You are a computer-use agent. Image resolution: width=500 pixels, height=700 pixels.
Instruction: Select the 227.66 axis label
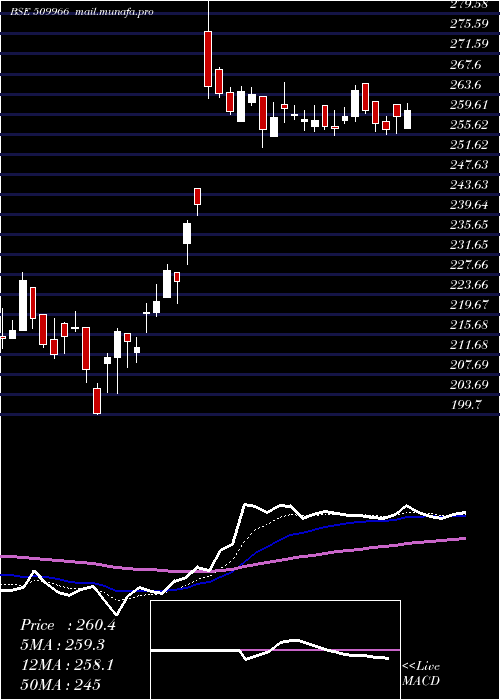pyautogui.click(x=469, y=264)
